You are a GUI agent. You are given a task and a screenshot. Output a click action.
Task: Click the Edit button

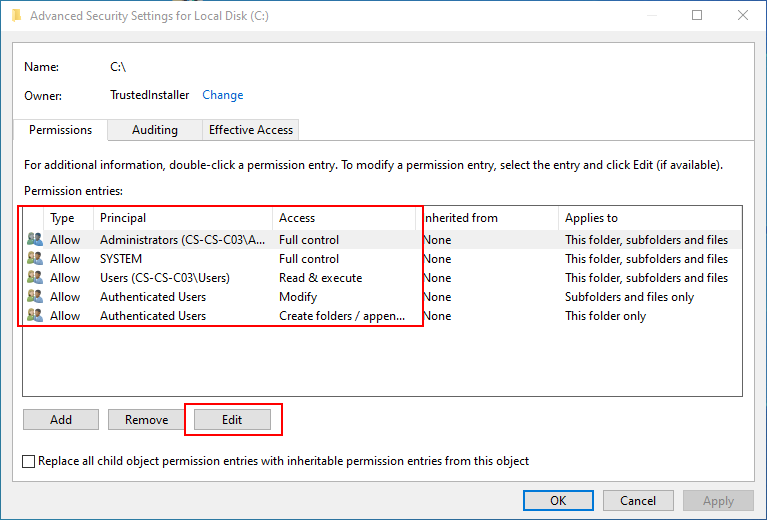tap(232, 420)
